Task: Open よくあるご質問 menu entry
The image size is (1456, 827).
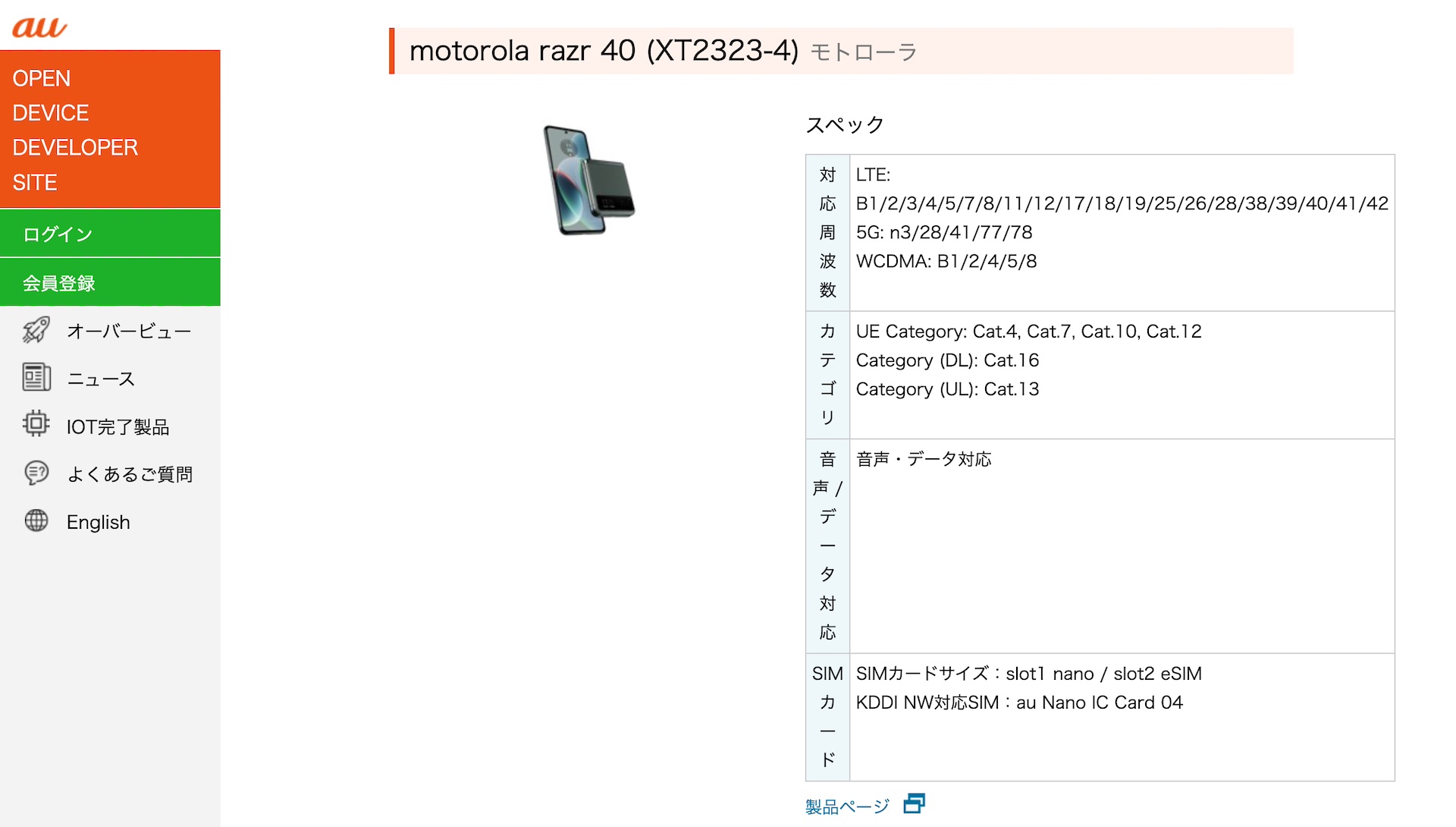Action: tap(130, 474)
